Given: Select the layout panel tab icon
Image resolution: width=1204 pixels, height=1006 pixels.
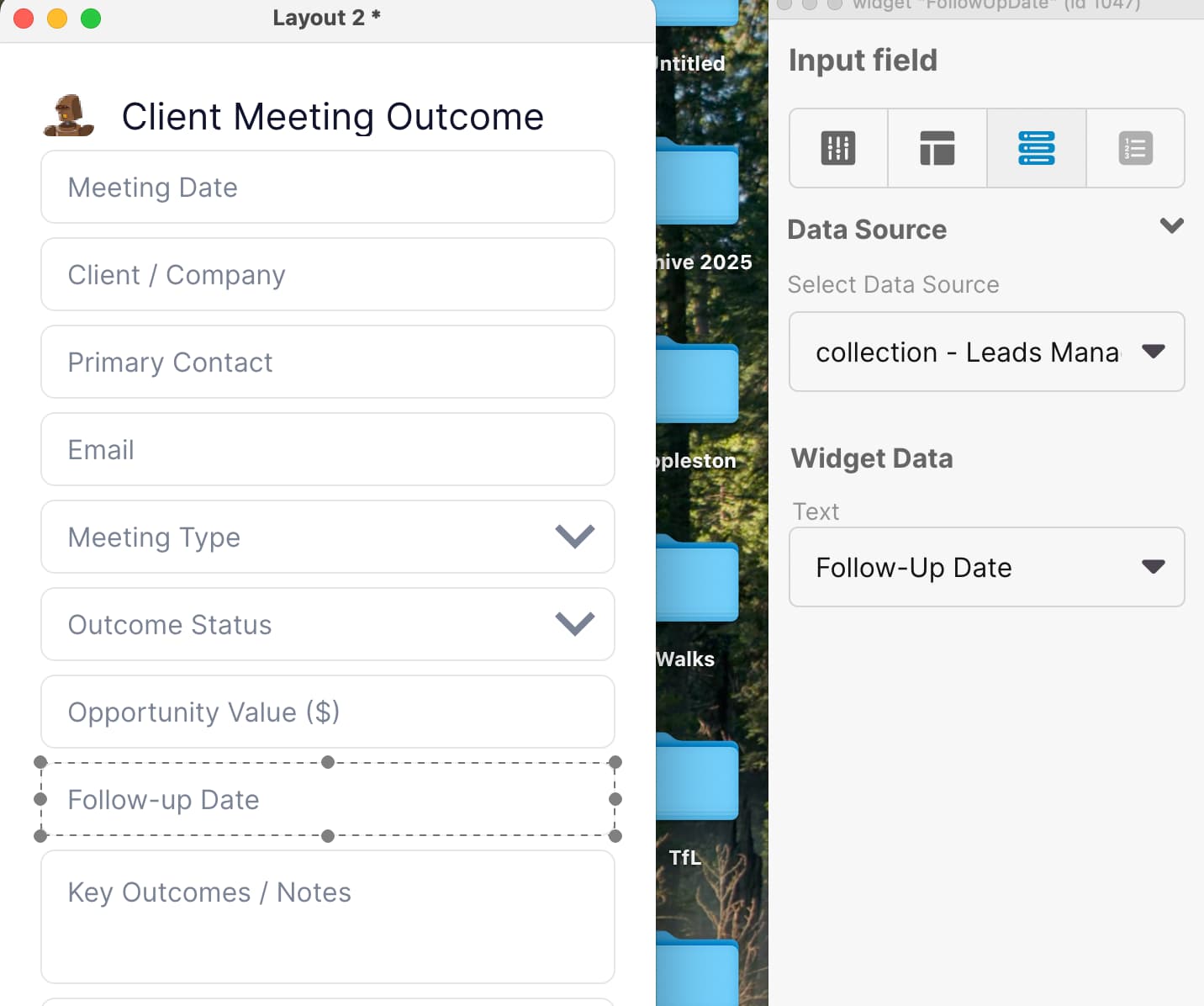Looking at the screenshot, I should (x=937, y=148).
